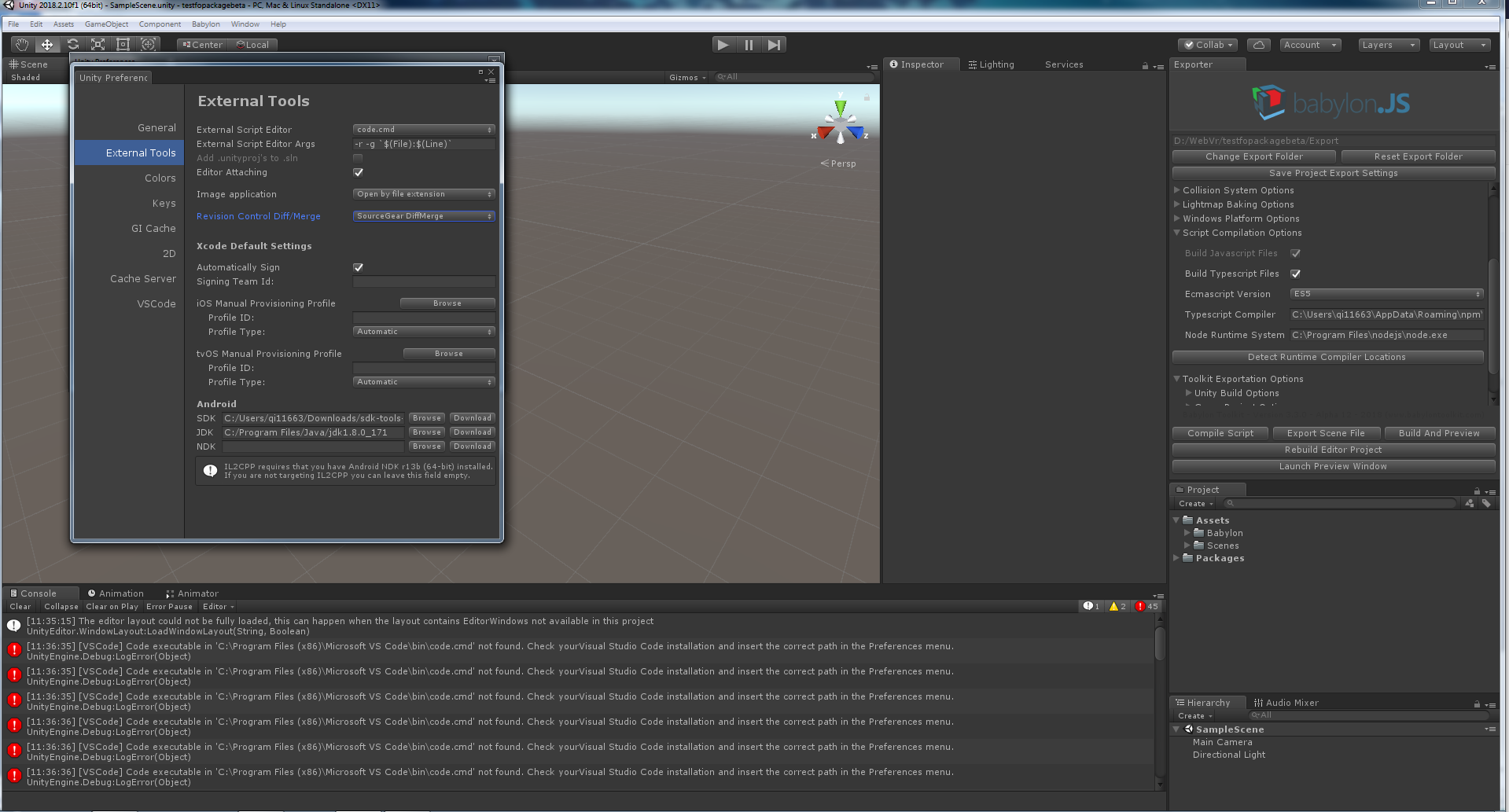Screen dimensions: 1509x812
Task: Search by label in Project panel
Action: point(1486,504)
